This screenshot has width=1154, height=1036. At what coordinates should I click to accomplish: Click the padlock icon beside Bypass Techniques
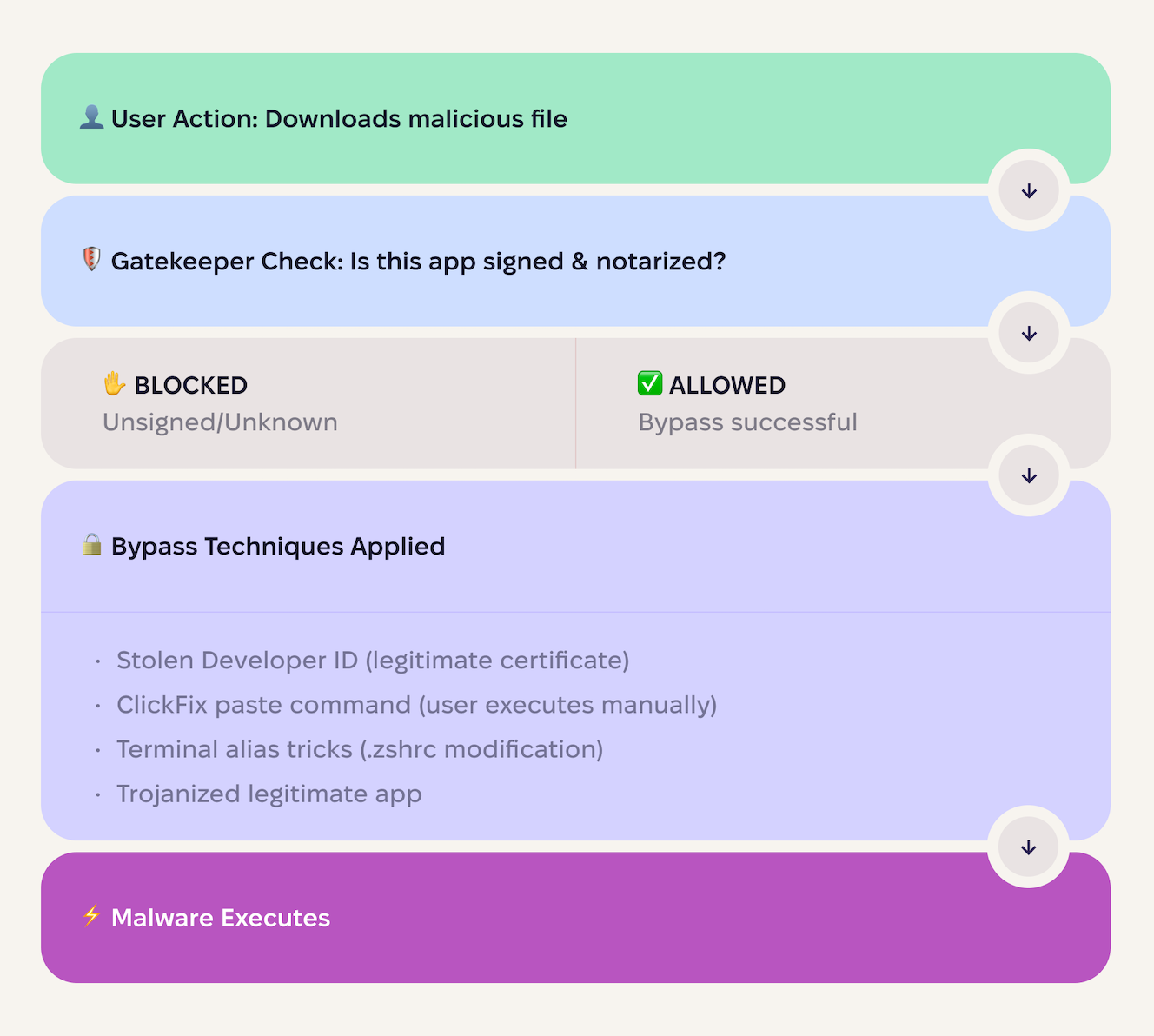(x=91, y=544)
